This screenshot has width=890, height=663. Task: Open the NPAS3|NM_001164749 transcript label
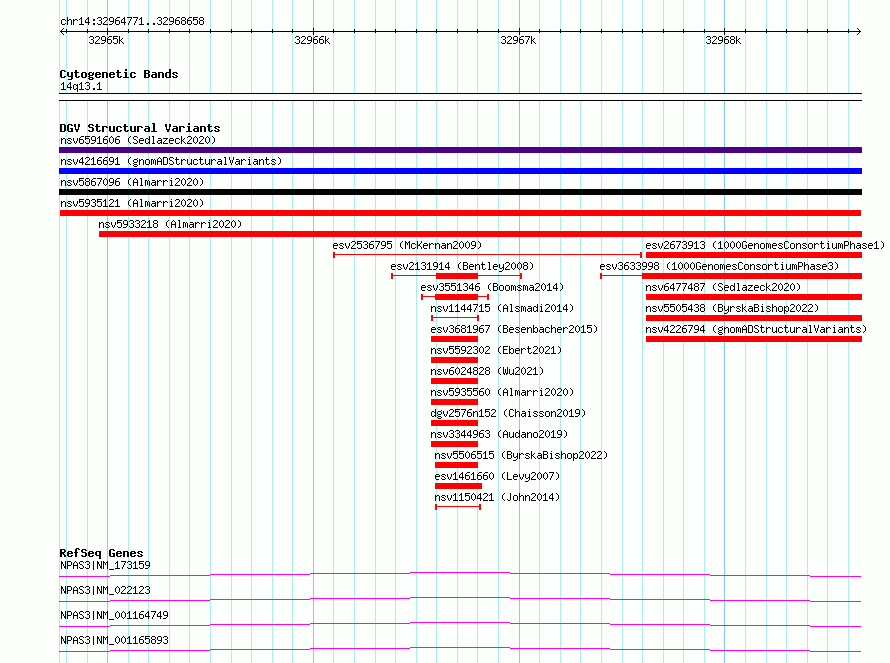click(114, 615)
